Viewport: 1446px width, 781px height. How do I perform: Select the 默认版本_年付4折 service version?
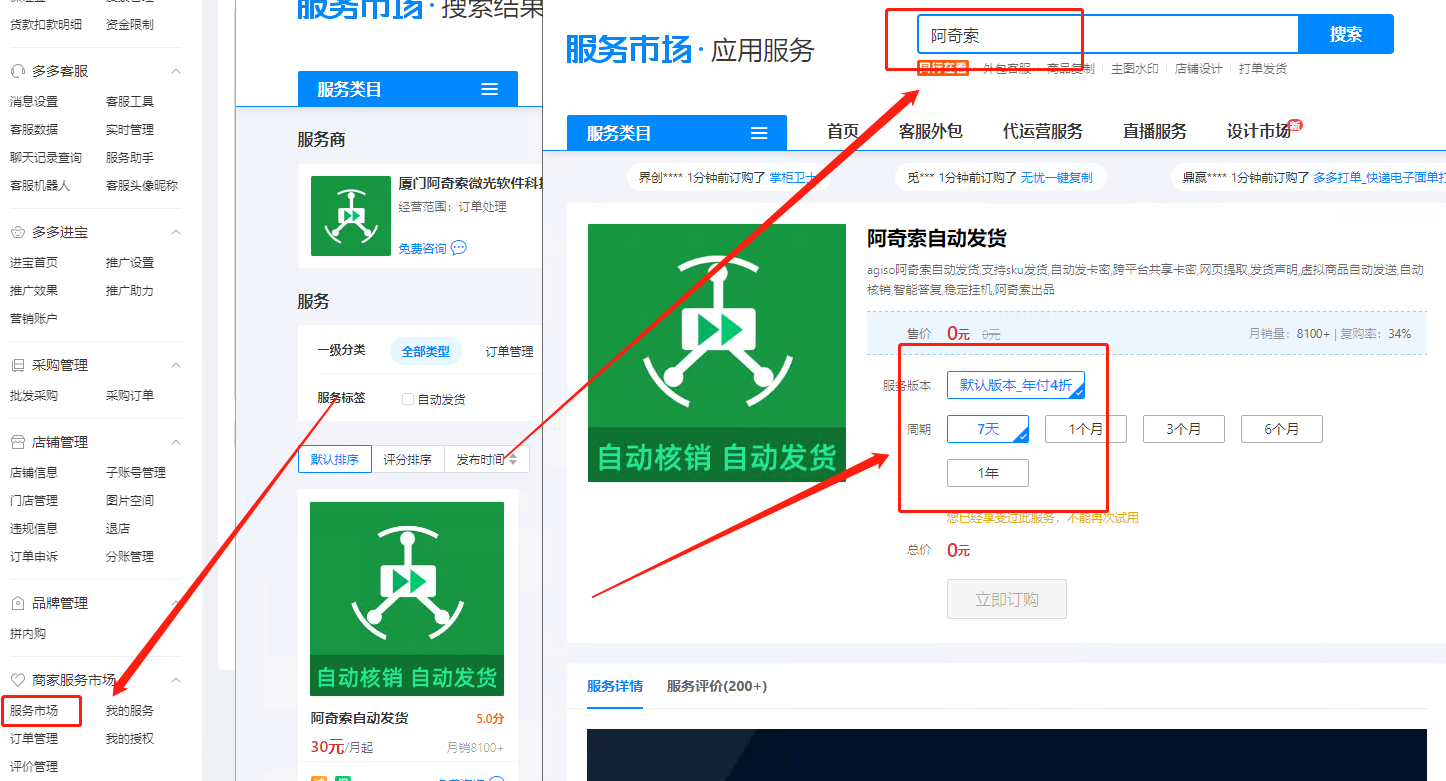(x=1016, y=385)
